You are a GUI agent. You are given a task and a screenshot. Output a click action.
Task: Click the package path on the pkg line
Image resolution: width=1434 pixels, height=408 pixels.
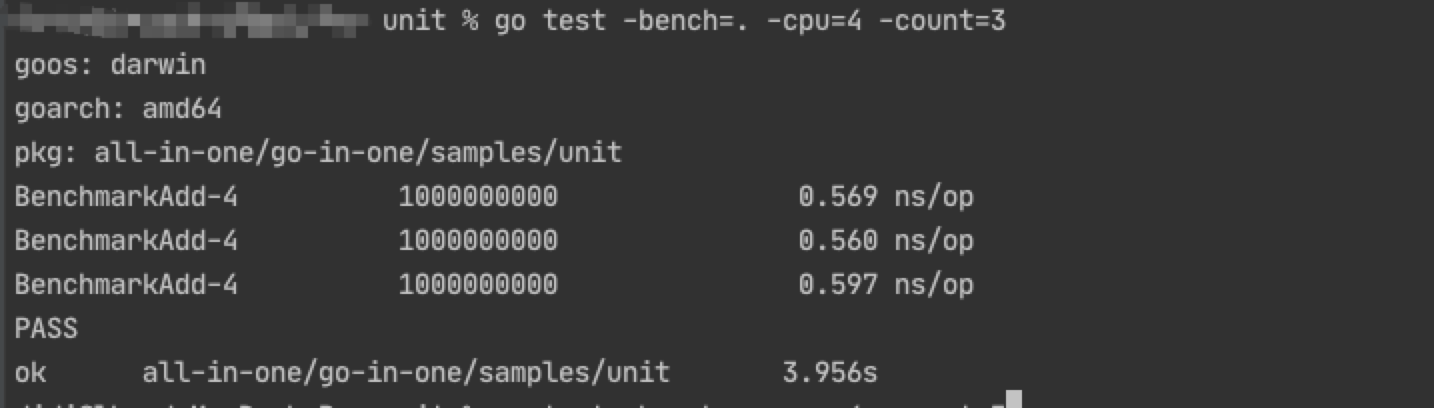[x=357, y=153]
